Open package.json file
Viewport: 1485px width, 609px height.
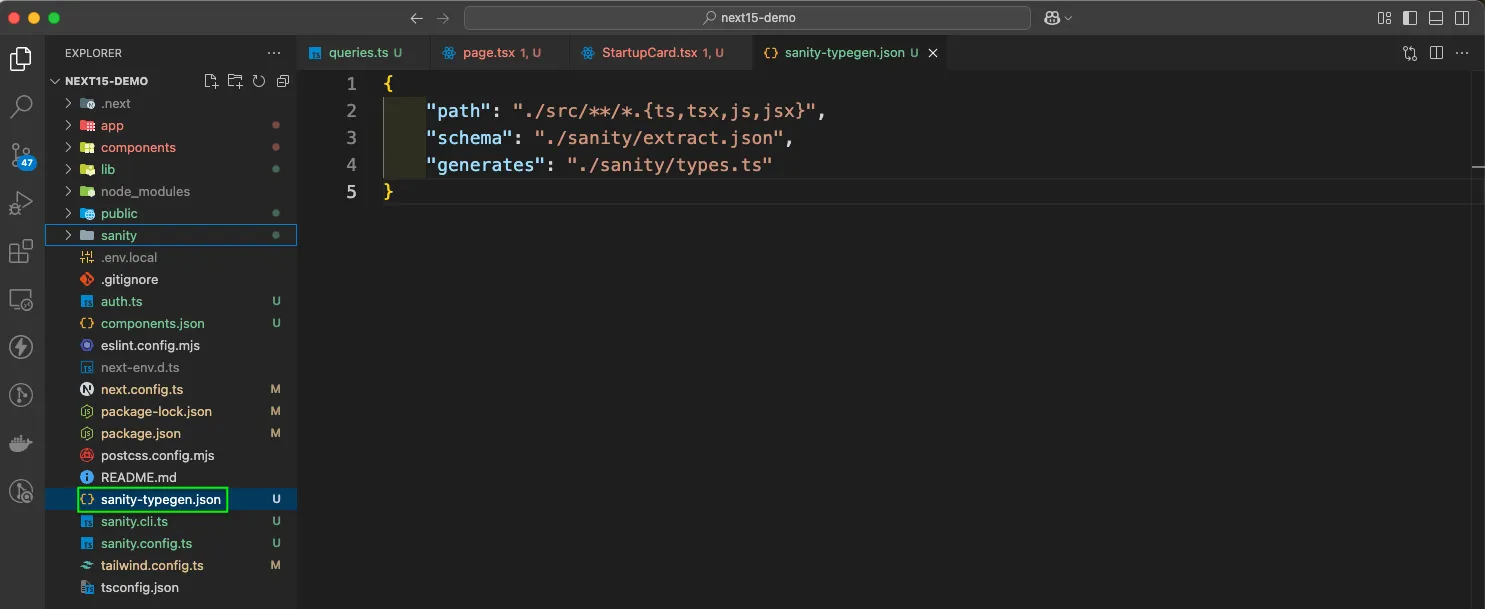(x=171, y=433)
